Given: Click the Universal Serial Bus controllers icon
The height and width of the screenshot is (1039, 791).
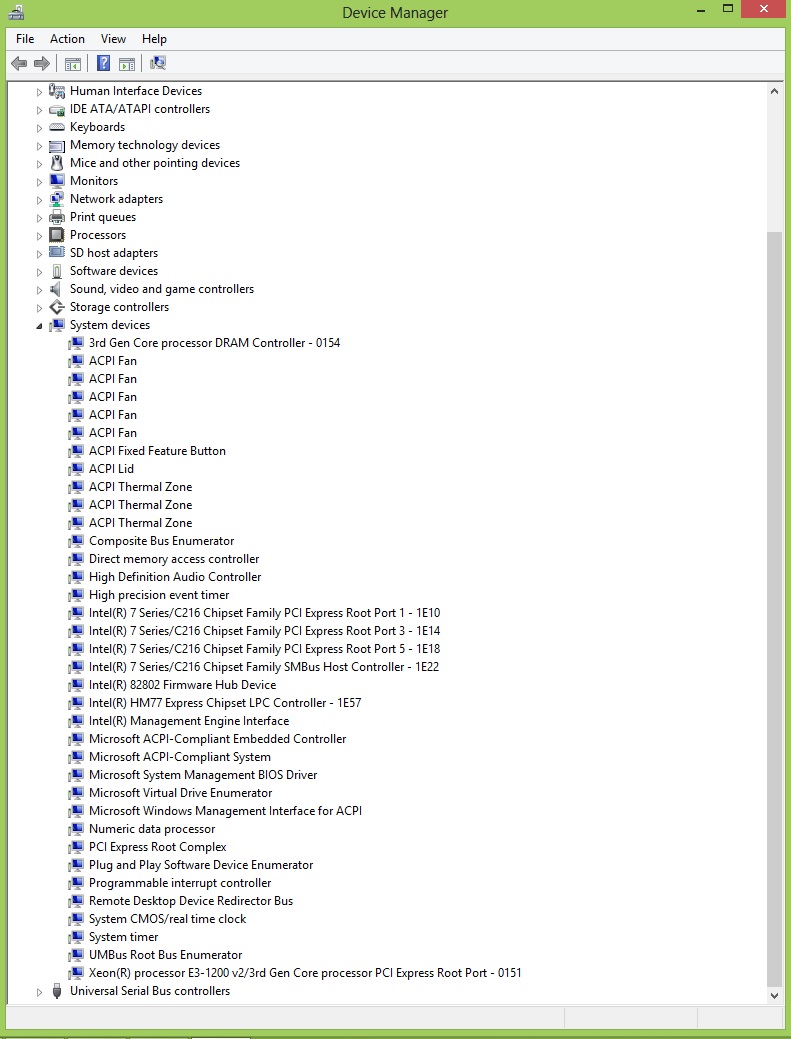Looking at the screenshot, I should [57, 991].
